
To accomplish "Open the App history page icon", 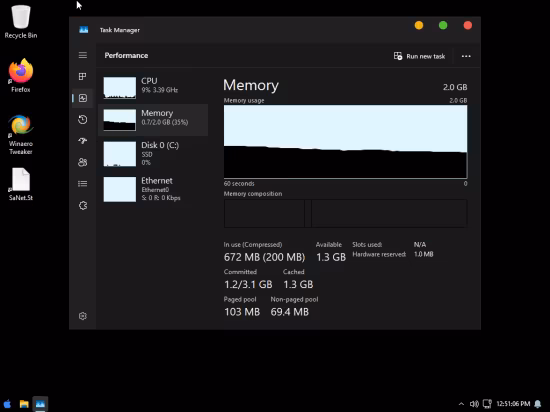I will (x=83, y=120).
